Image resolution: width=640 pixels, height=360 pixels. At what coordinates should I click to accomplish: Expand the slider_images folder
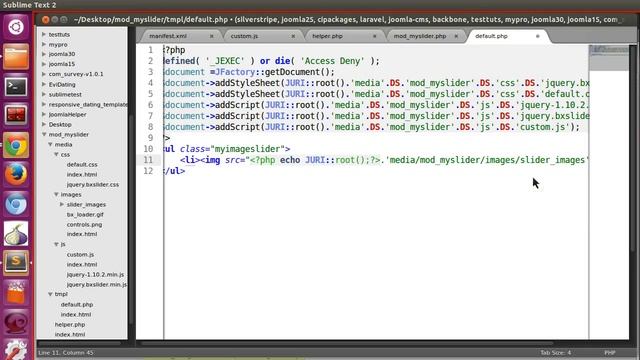62,204
